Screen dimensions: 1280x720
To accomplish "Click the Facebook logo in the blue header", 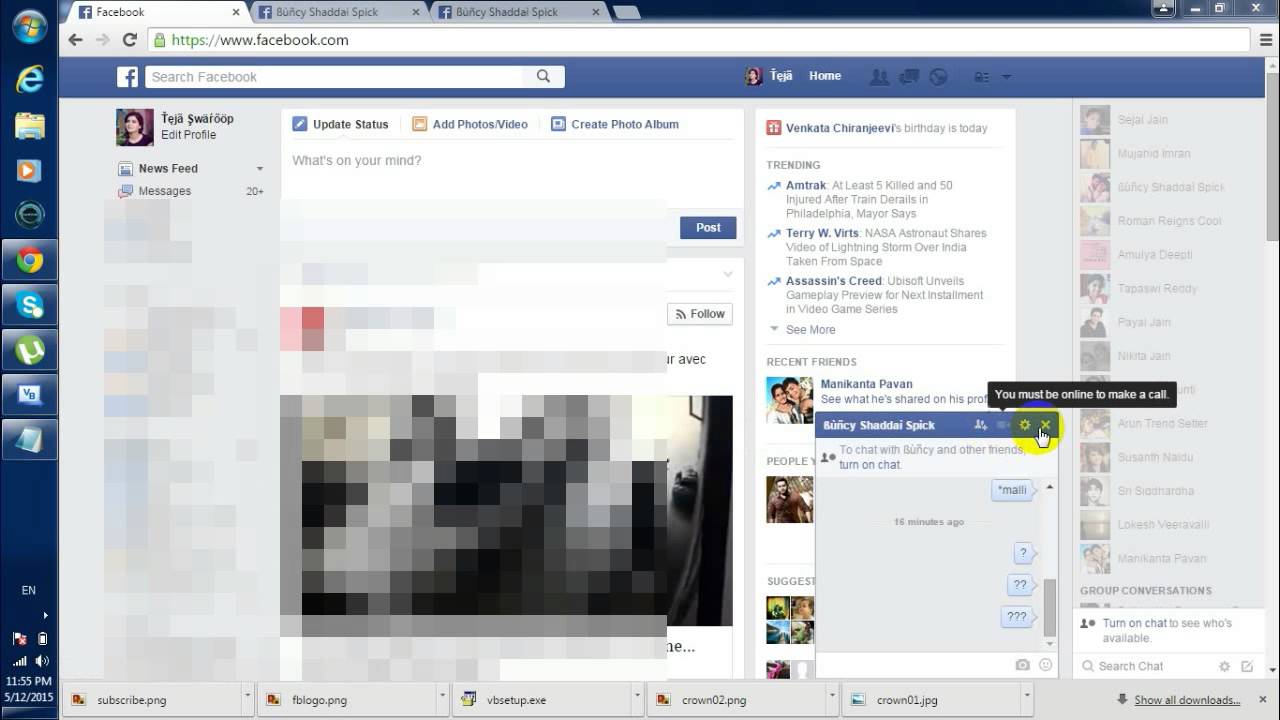I will [127, 77].
